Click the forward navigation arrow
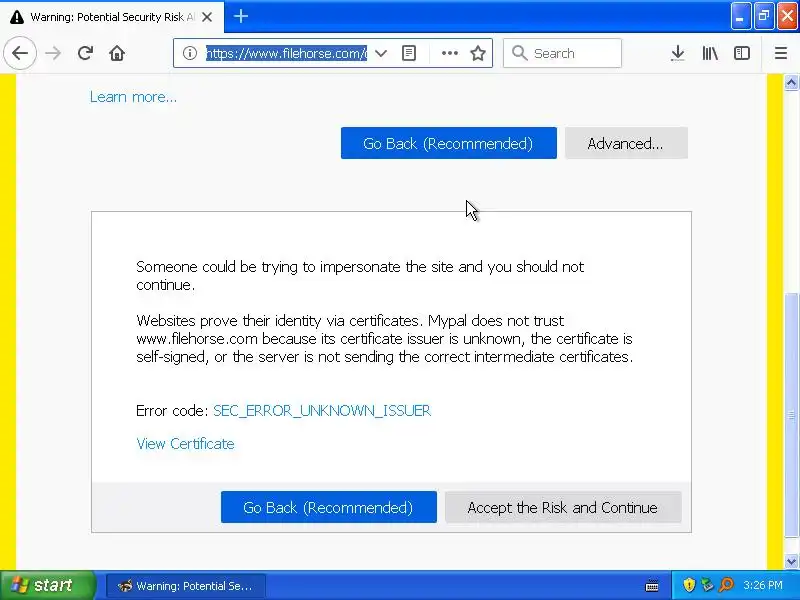This screenshot has width=800, height=600. [53, 53]
